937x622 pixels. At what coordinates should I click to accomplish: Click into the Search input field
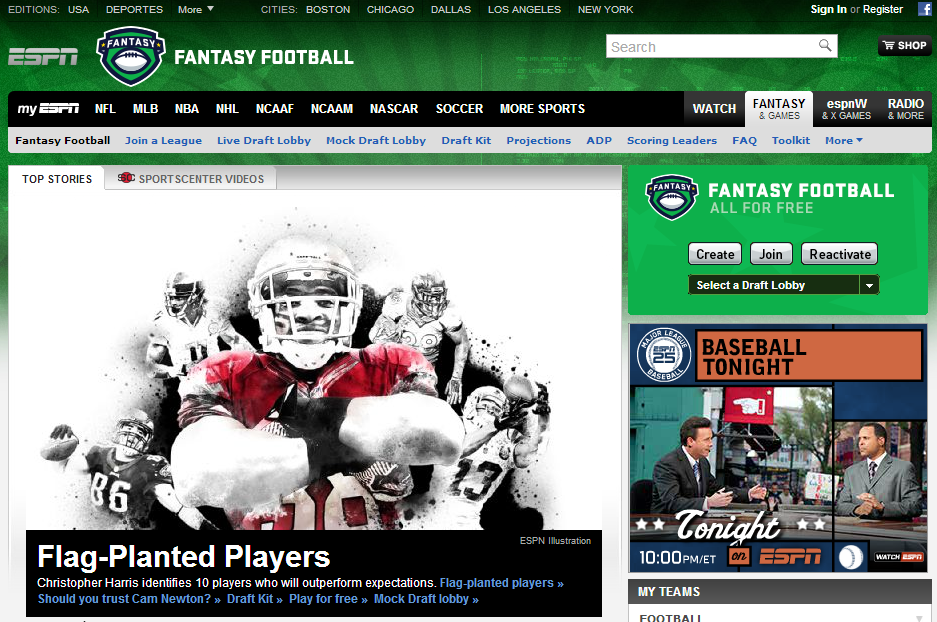coord(712,46)
